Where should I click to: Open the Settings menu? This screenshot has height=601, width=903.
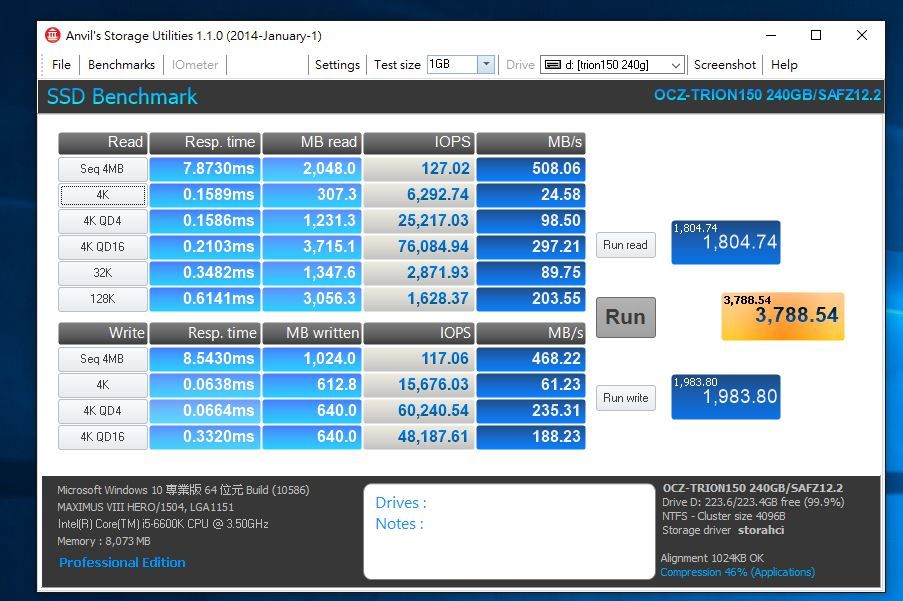point(337,65)
